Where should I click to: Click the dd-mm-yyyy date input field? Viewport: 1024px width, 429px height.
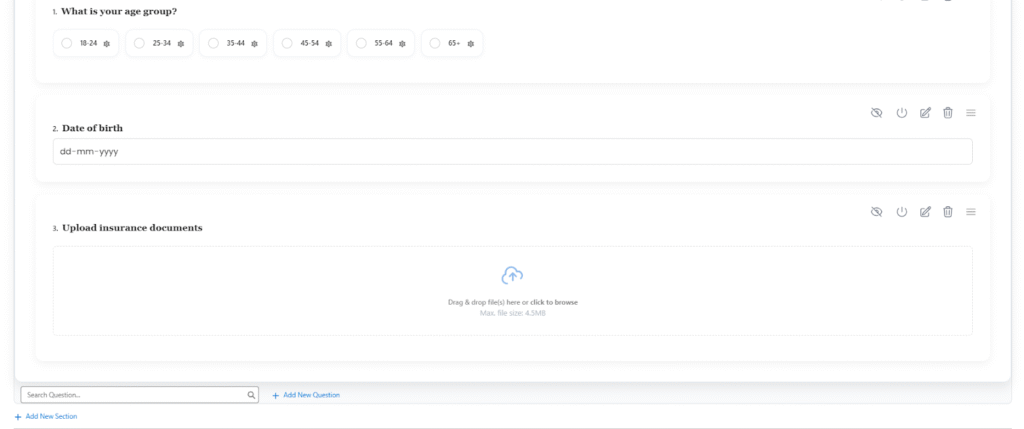(x=512, y=152)
